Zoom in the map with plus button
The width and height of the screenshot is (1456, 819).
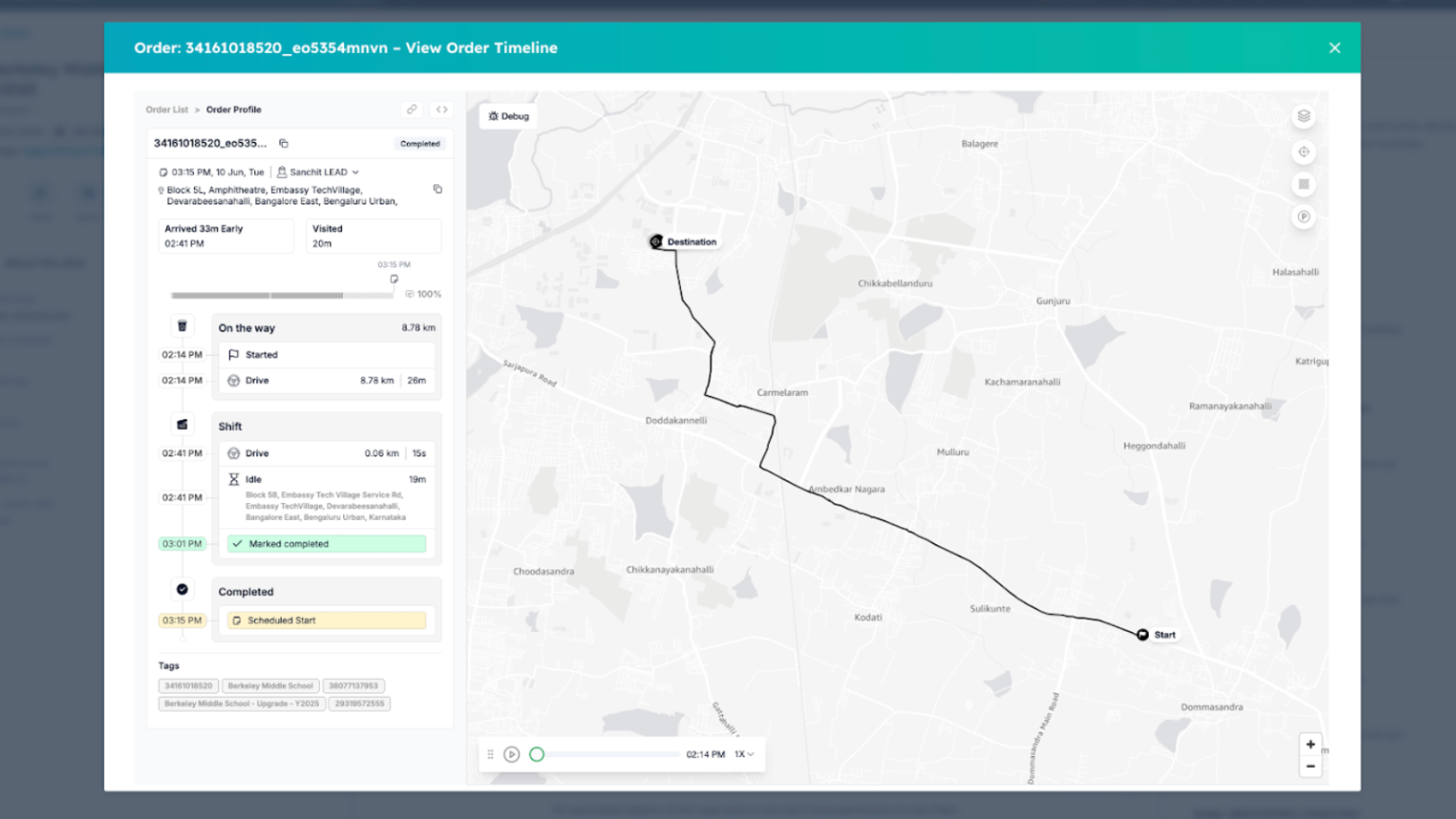tap(1310, 744)
